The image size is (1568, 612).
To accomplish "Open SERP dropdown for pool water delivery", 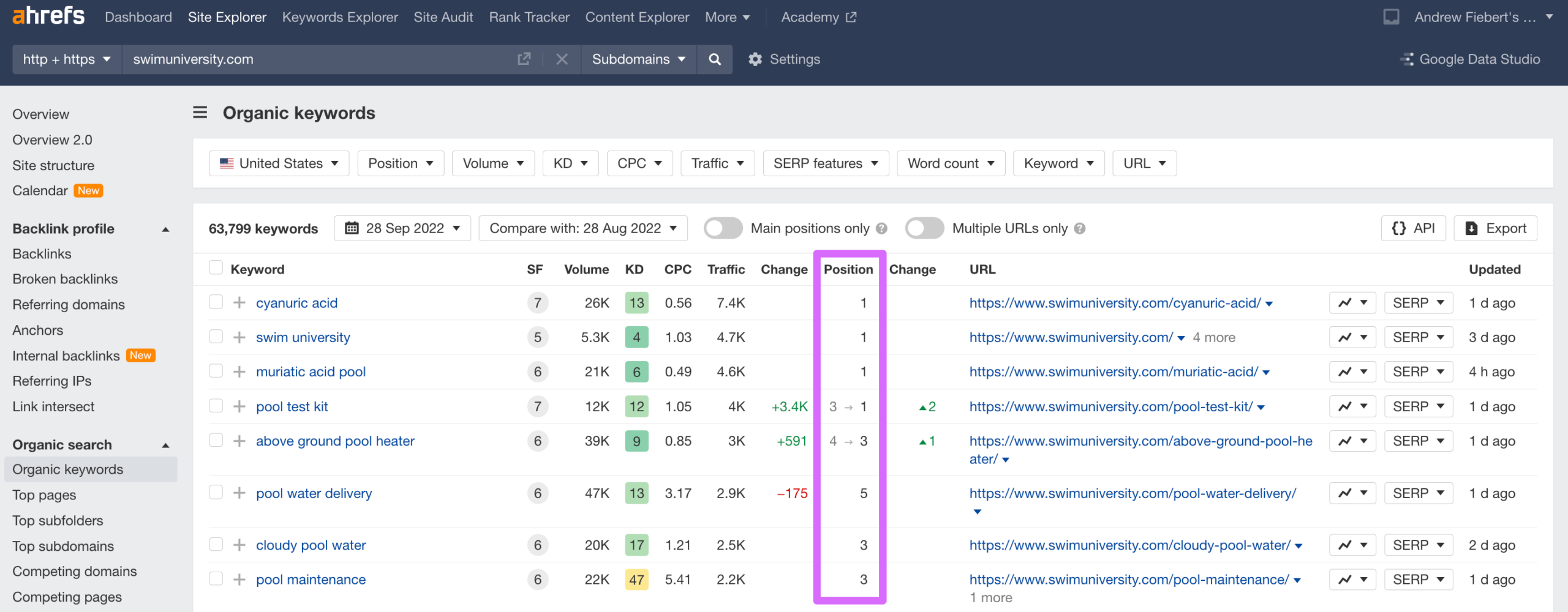I will (1419, 493).
